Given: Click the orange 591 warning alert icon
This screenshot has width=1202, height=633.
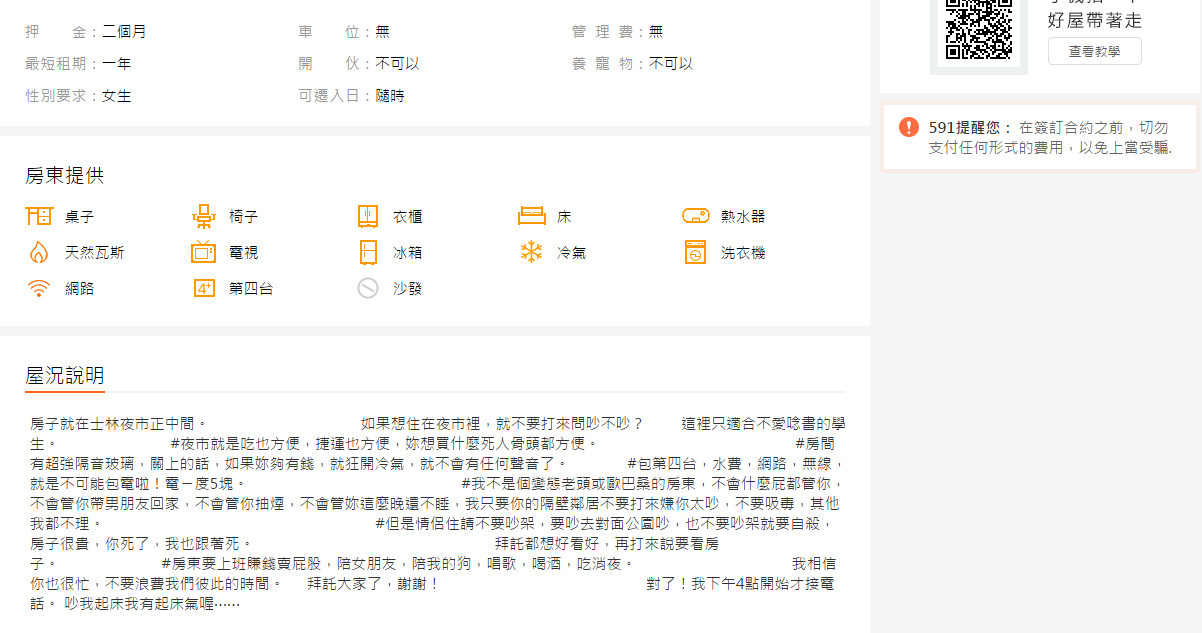Looking at the screenshot, I should [x=908, y=127].
